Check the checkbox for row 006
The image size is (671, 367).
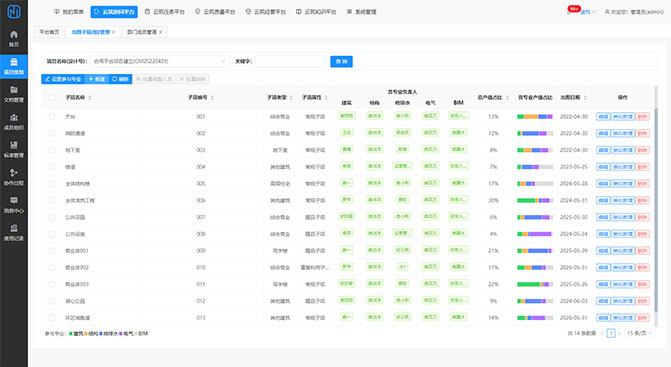52,200
